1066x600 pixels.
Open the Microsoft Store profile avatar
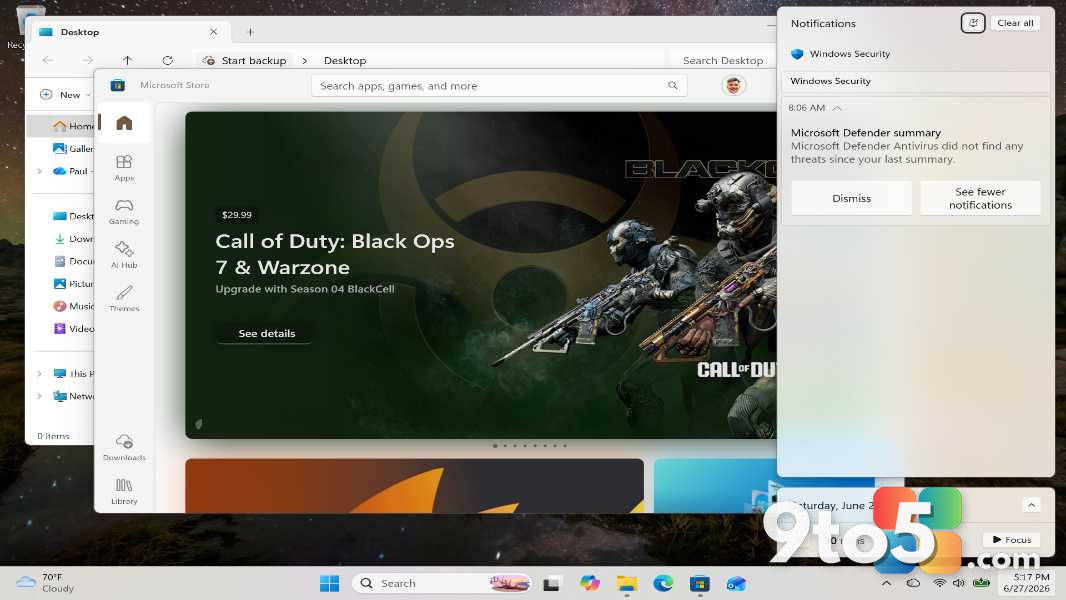click(x=733, y=86)
